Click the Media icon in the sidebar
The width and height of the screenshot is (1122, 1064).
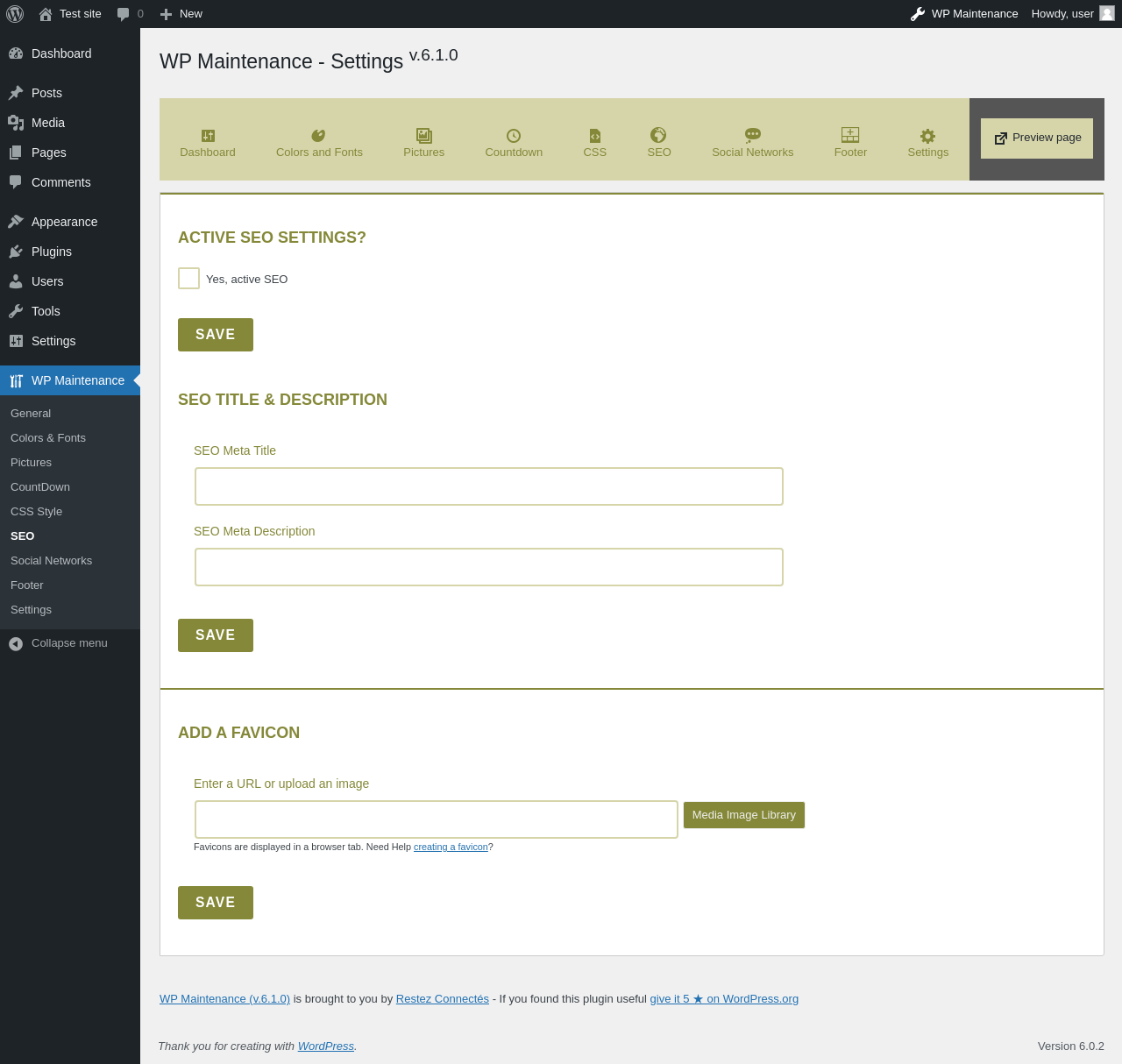[16, 123]
